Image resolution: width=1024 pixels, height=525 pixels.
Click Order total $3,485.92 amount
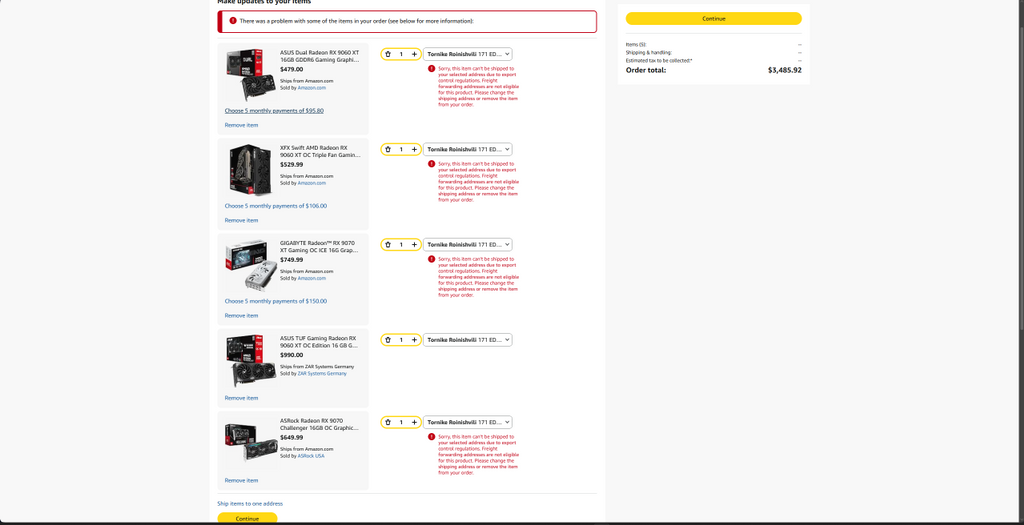pos(784,70)
